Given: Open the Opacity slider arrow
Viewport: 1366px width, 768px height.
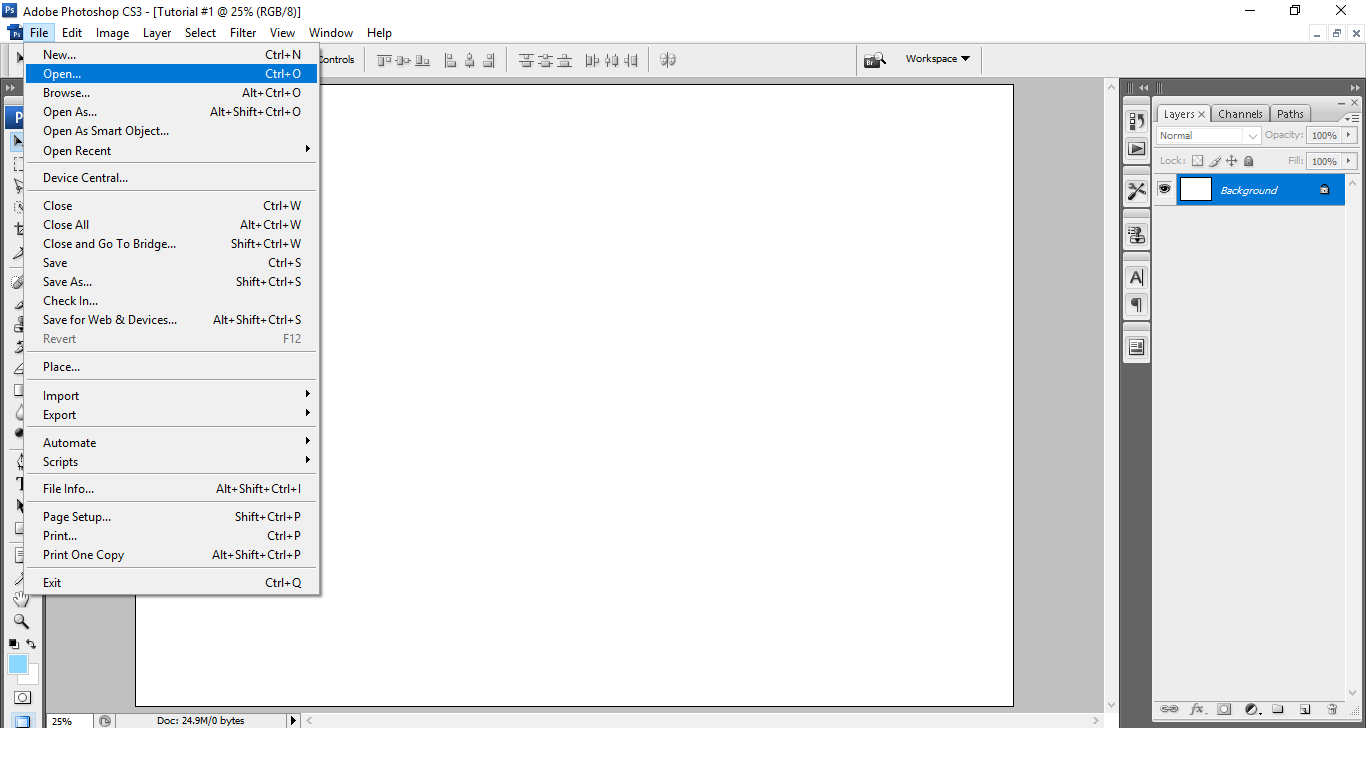Looking at the screenshot, I should tap(1349, 135).
